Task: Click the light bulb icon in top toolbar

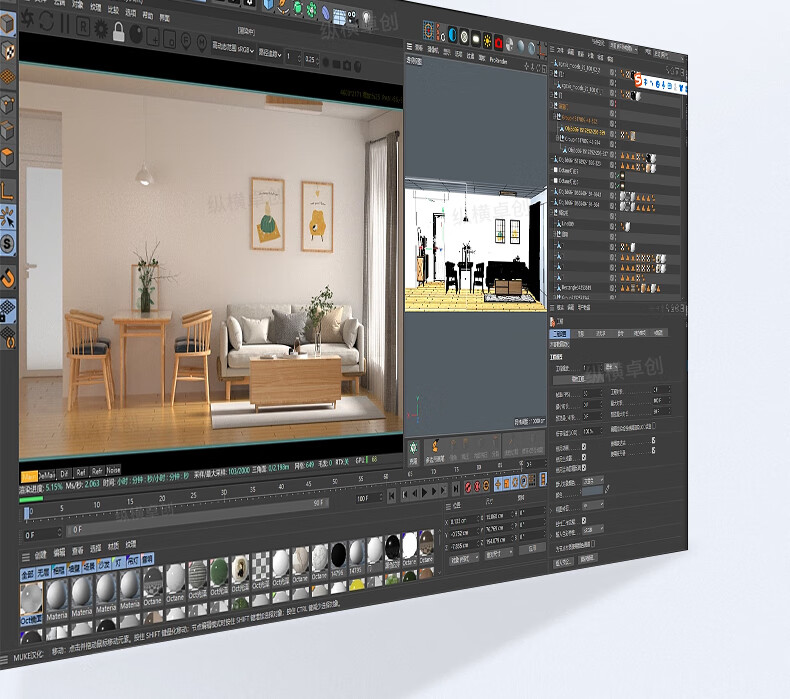Action: pyautogui.click(x=366, y=18)
